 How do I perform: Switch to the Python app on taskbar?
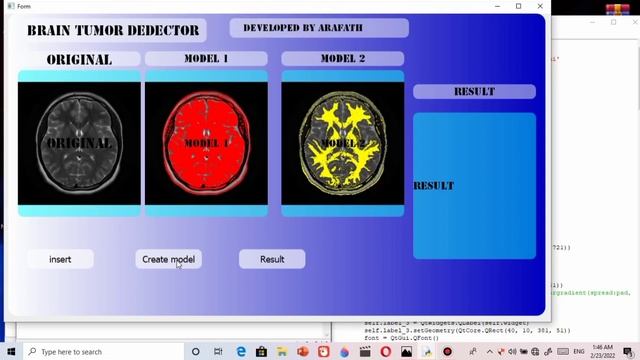click(x=427, y=351)
